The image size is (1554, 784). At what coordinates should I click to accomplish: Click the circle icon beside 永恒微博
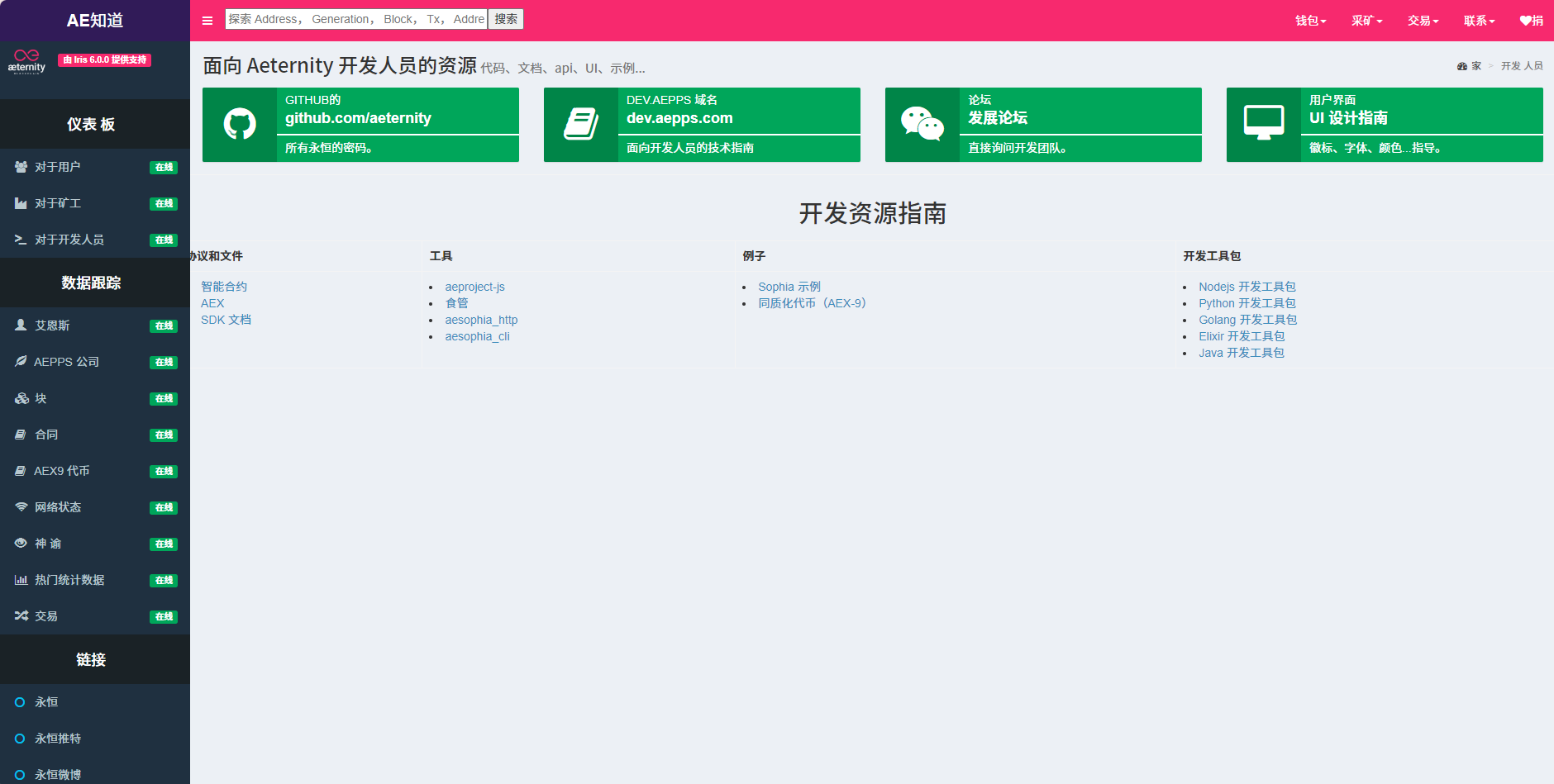point(20,775)
